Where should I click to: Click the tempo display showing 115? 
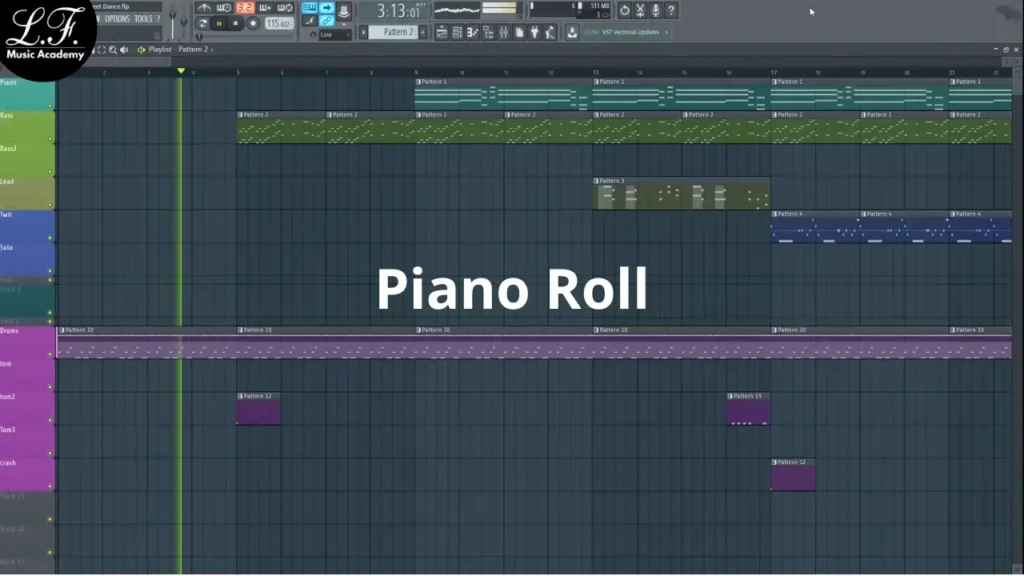(x=277, y=23)
